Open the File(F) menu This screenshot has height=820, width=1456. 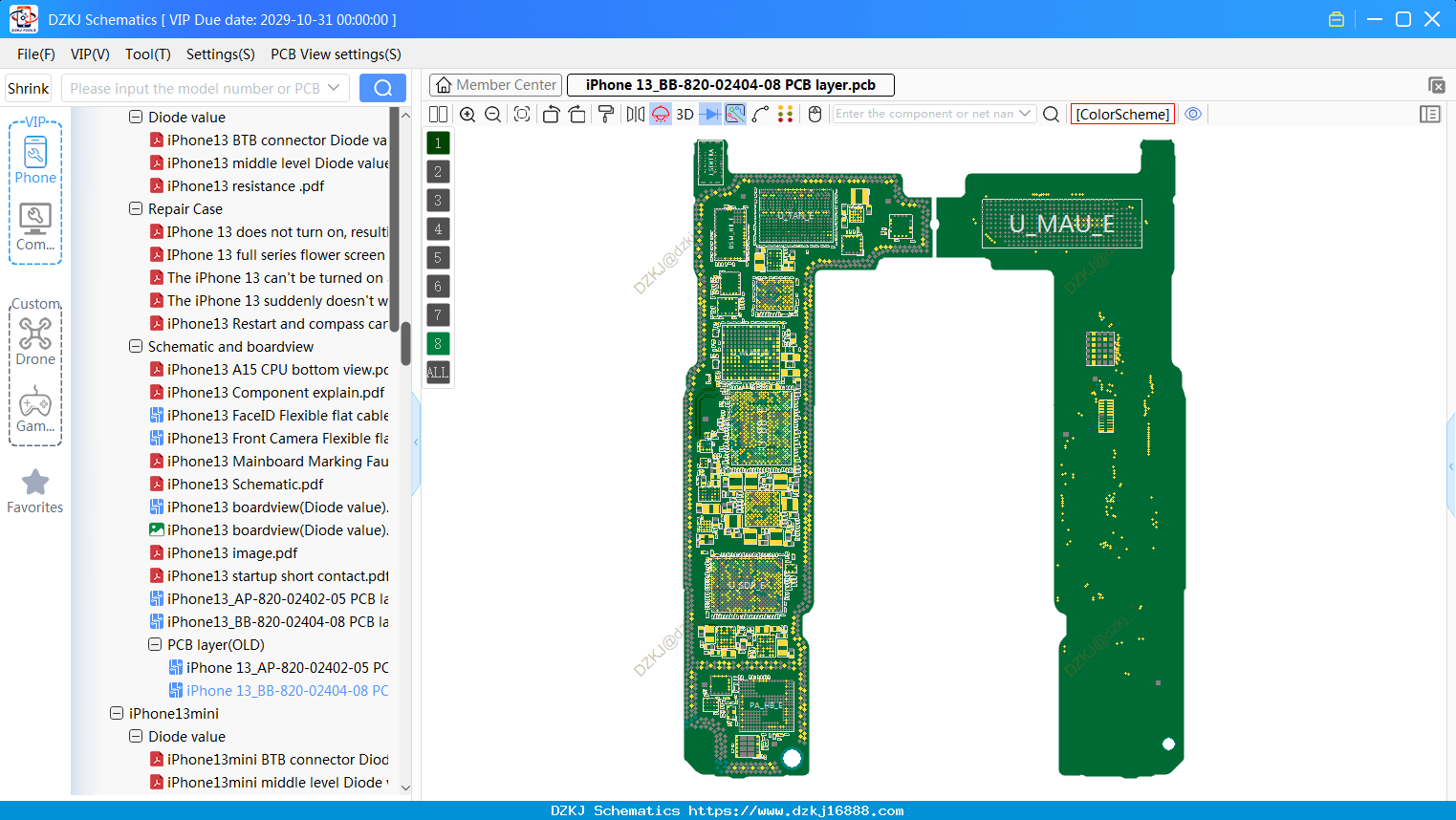(36, 54)
